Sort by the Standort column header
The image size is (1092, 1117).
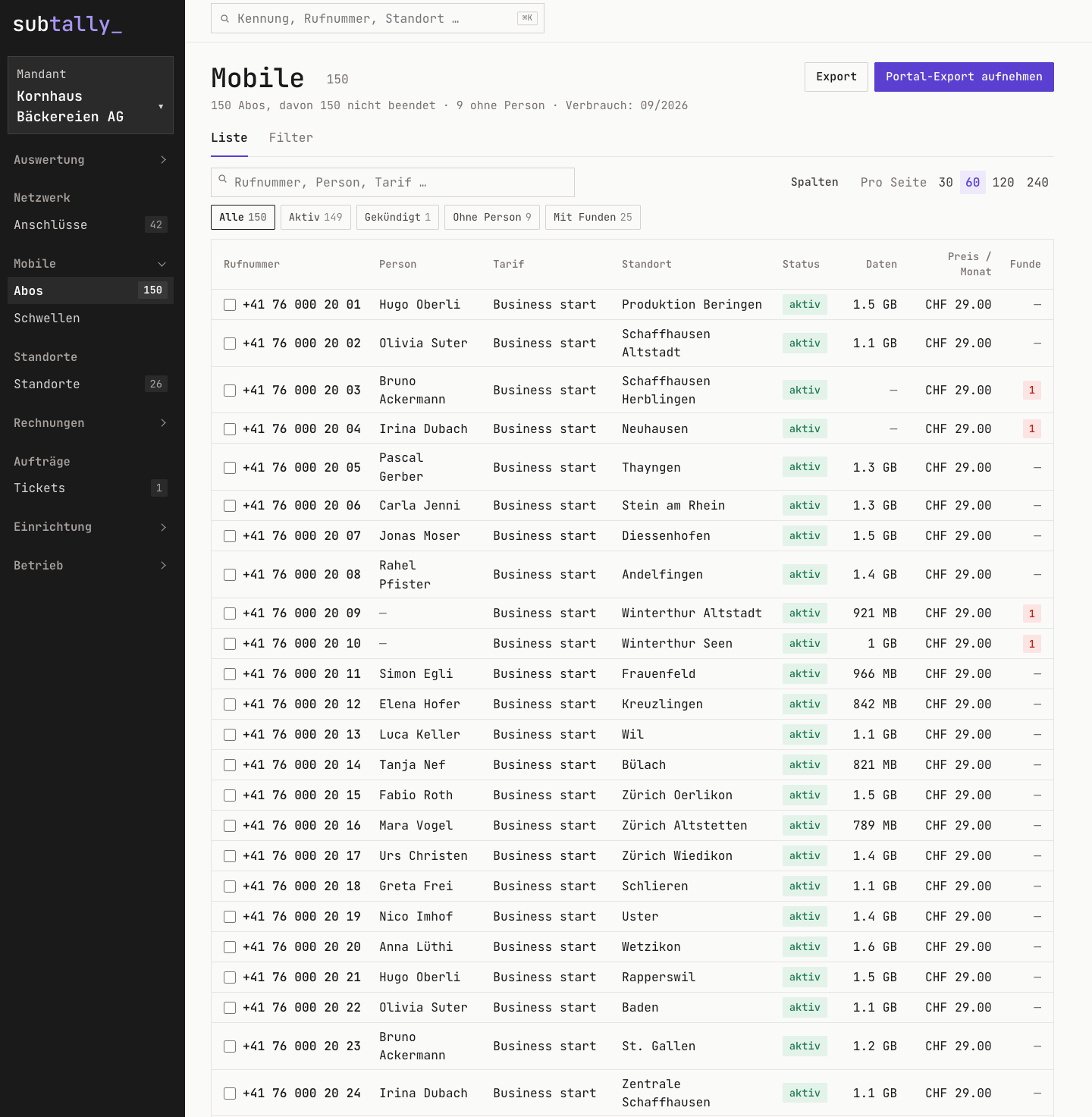(x=647, y=264)
